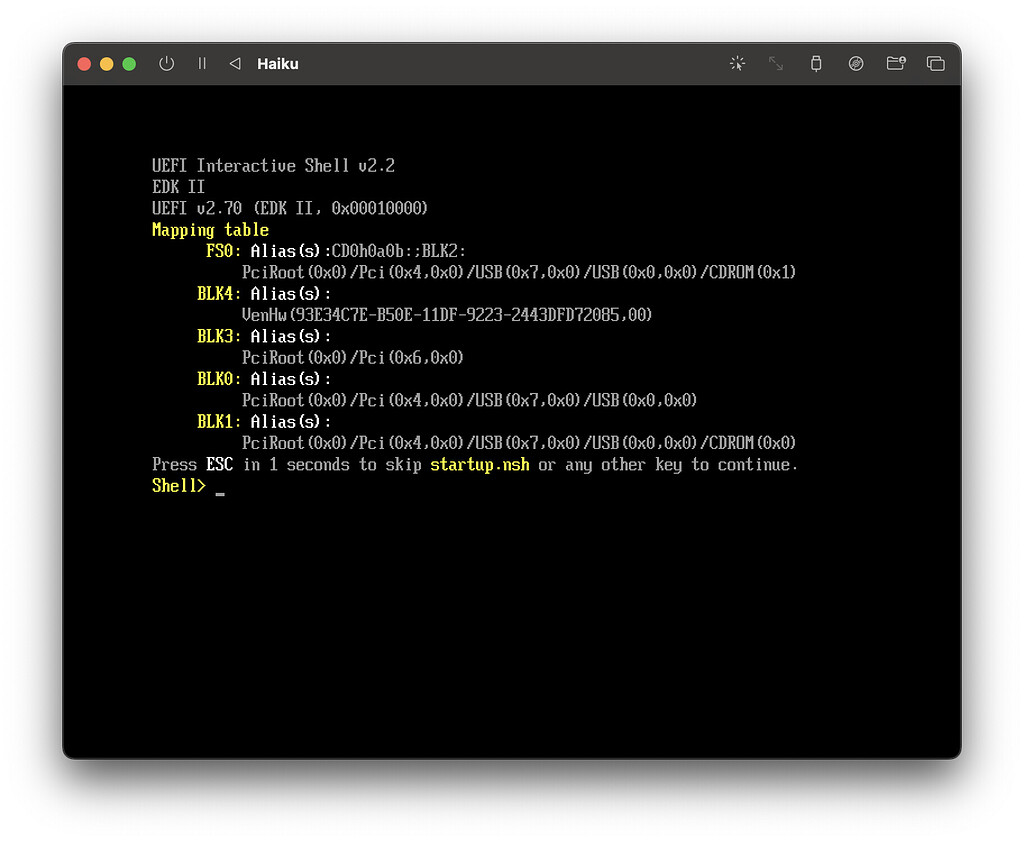Click the Haiku window title
The image size is (1024, 842).
pyautogui.click(x=278, y=64)
